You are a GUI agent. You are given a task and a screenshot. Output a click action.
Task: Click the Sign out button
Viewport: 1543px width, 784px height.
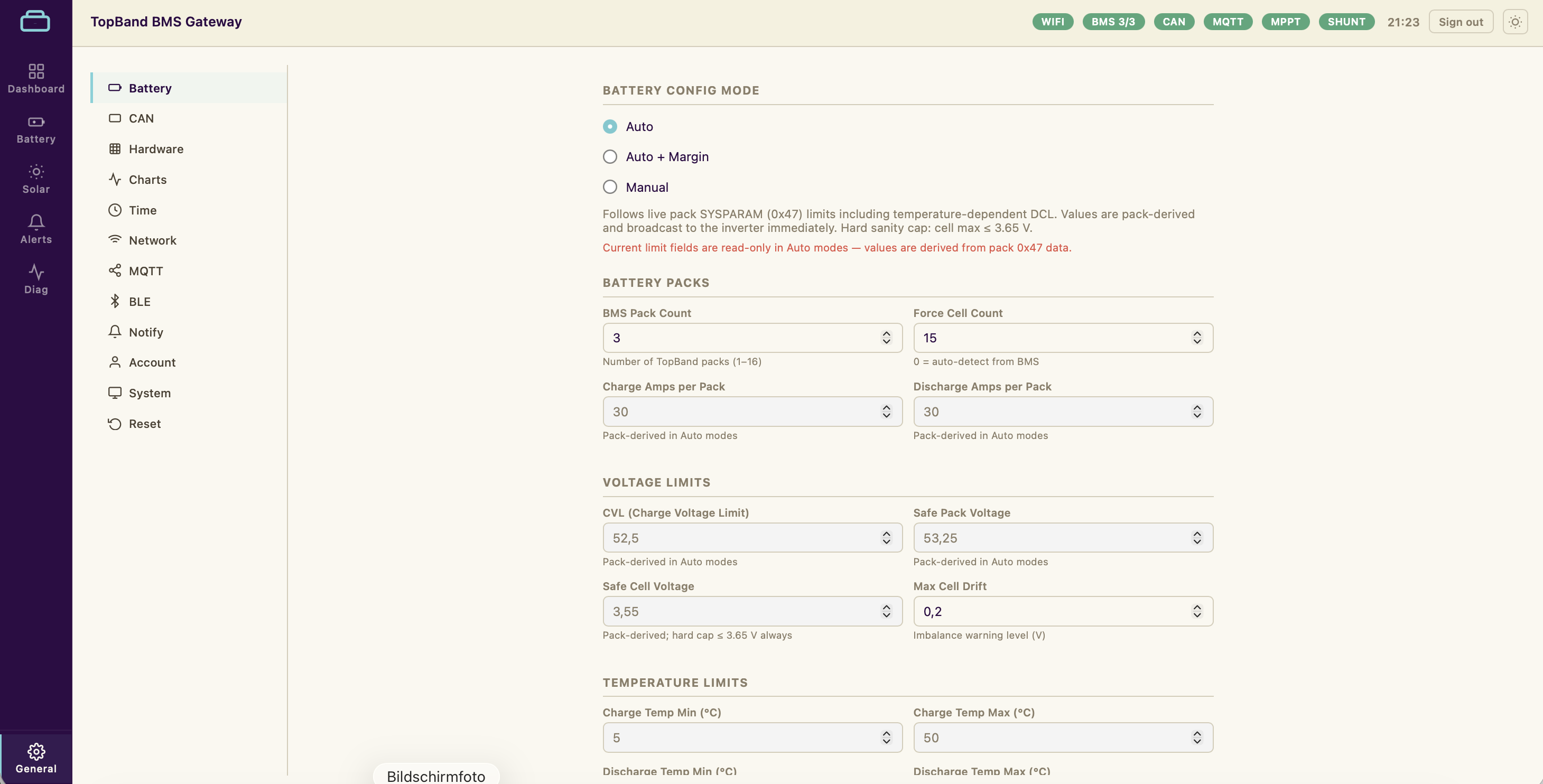(x=1461, y=22)
